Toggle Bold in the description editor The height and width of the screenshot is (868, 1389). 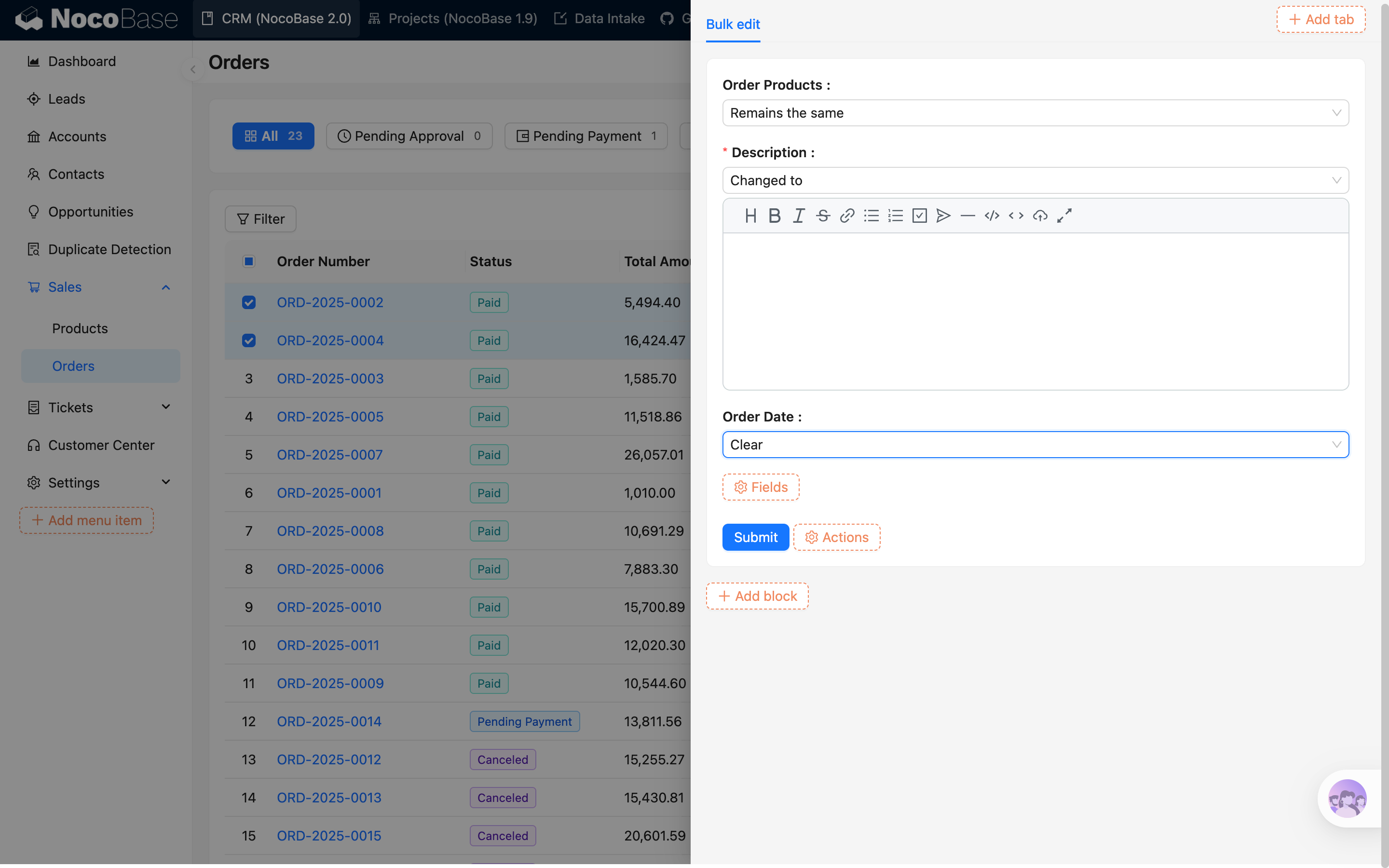[774, 216]
